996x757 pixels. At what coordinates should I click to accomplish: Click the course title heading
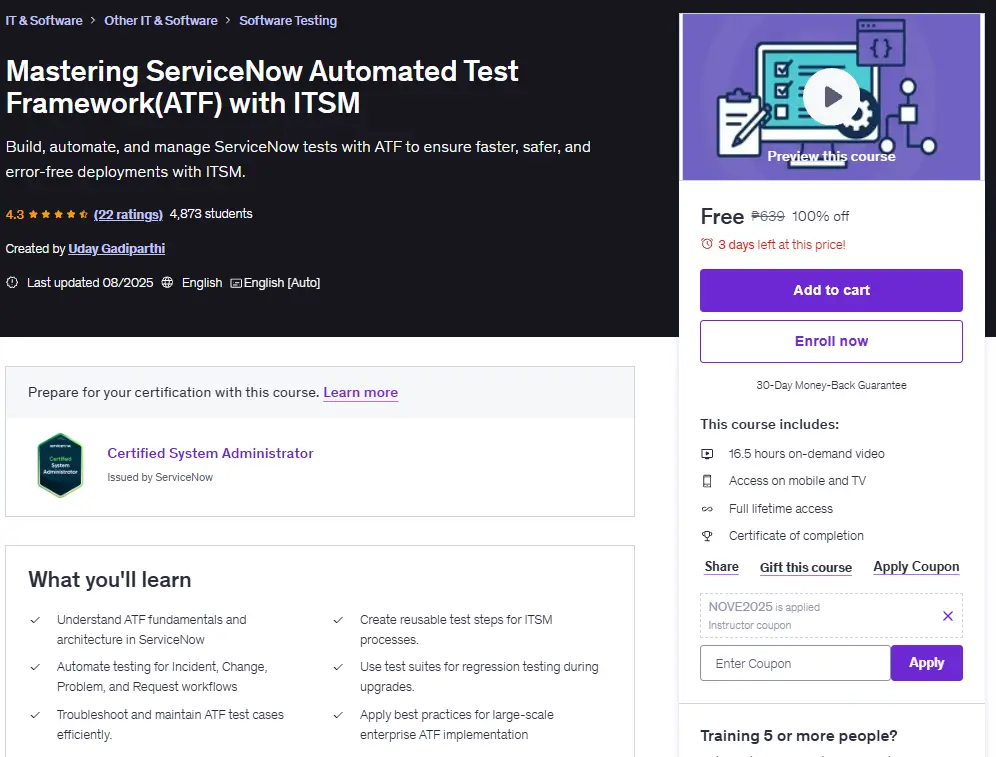click(262, 87)
